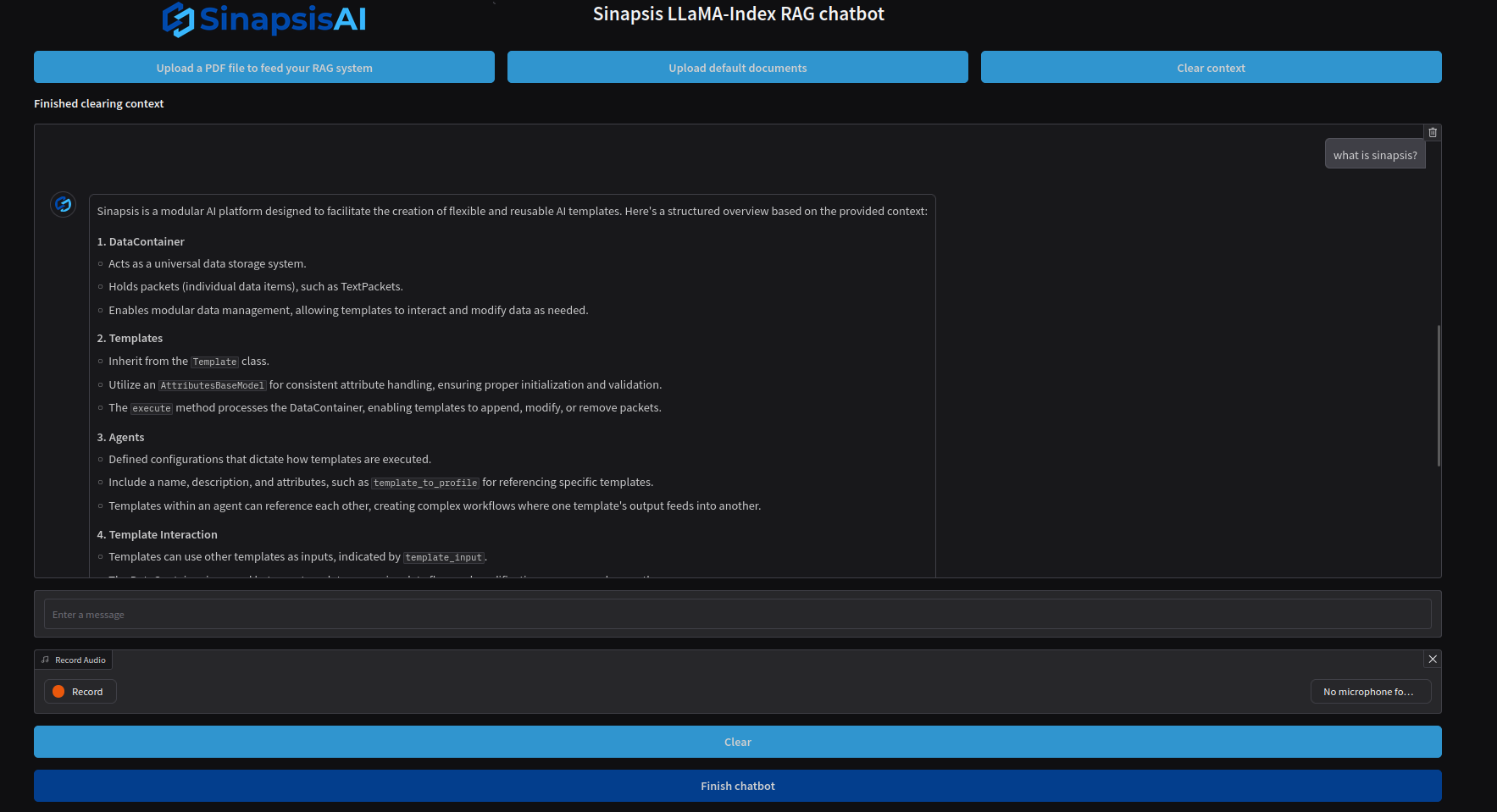Click the music note icon on Record Audio tab
Image resolution: width=1497 pixels, height=812 pixels.
pos(44,659)
